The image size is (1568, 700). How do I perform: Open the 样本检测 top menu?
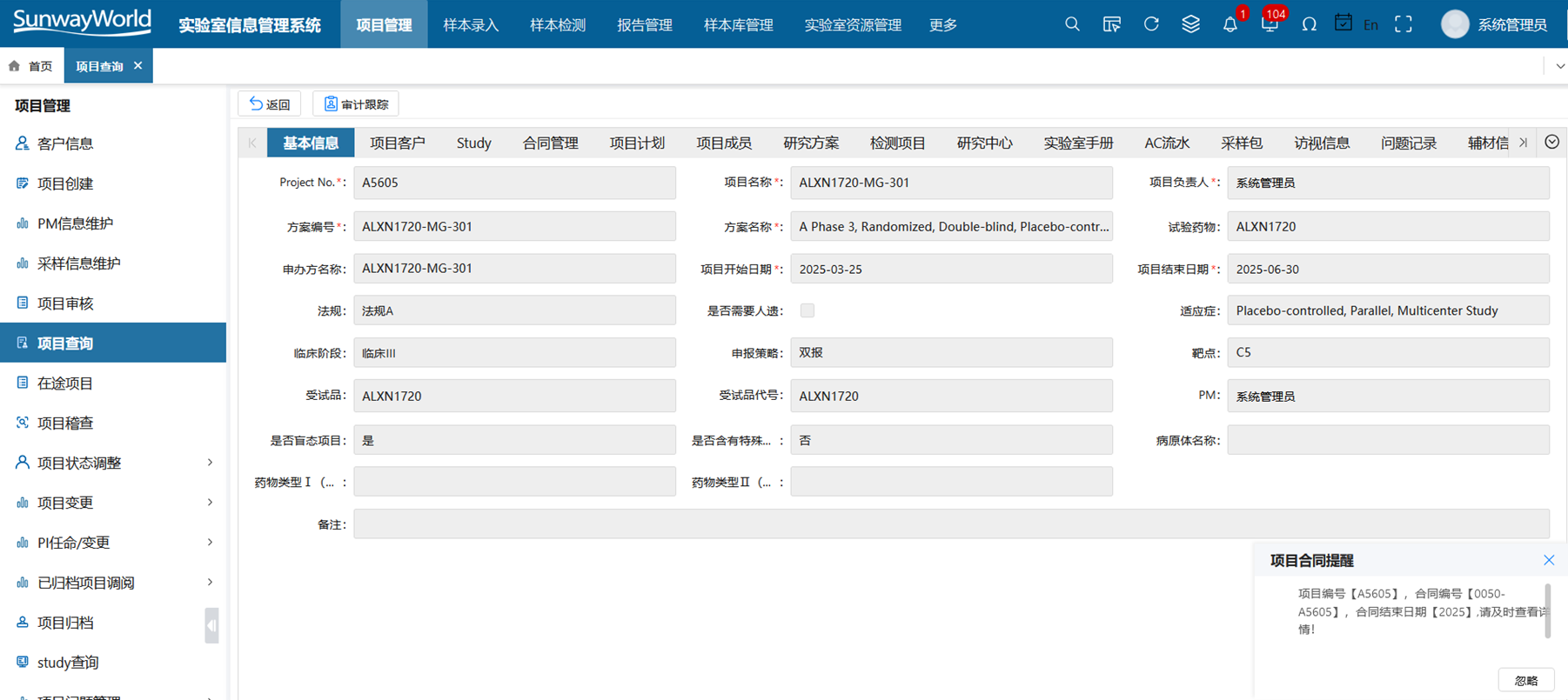(x=558, y=25)
